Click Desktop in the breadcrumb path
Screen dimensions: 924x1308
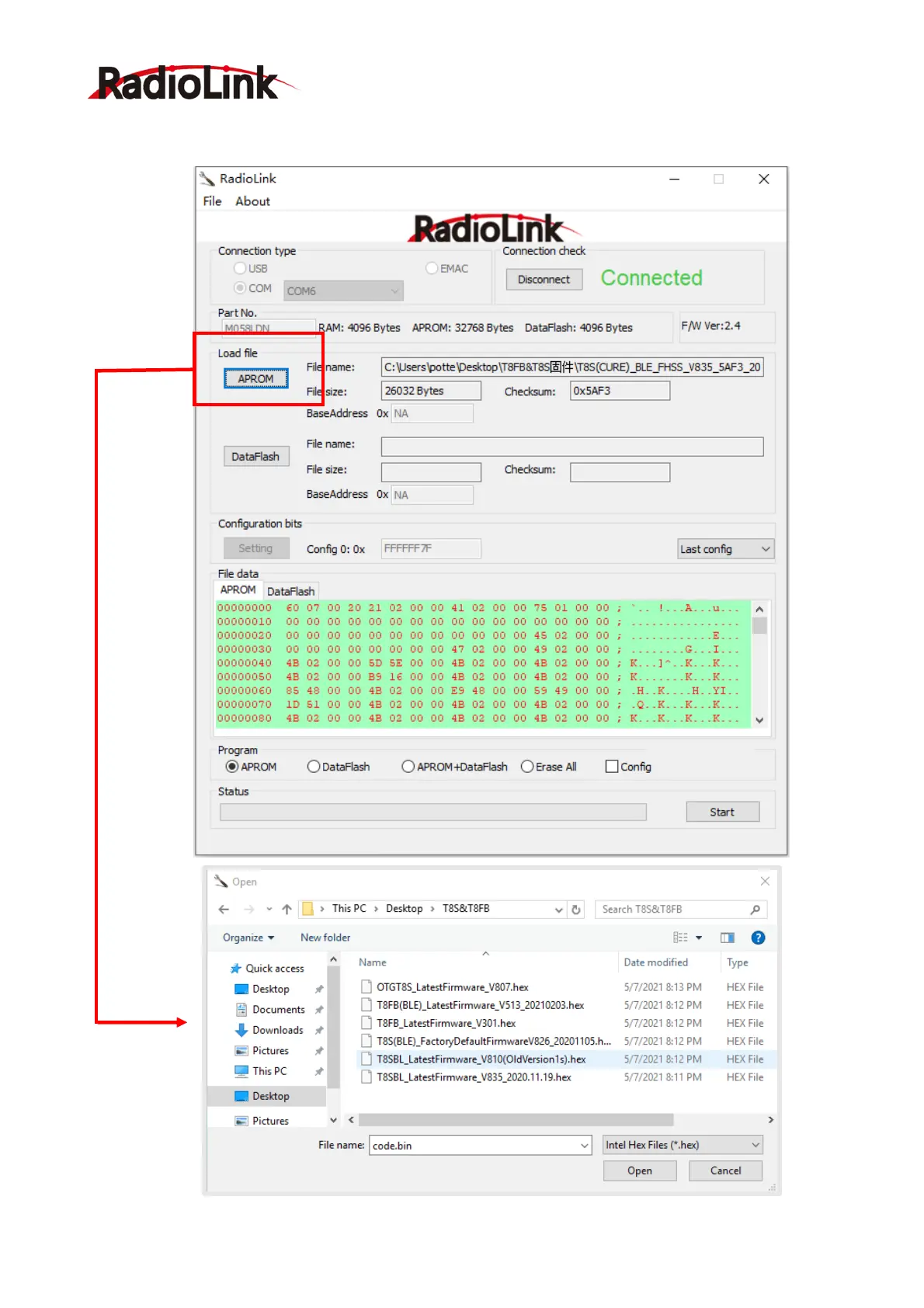tap(404, 909)
